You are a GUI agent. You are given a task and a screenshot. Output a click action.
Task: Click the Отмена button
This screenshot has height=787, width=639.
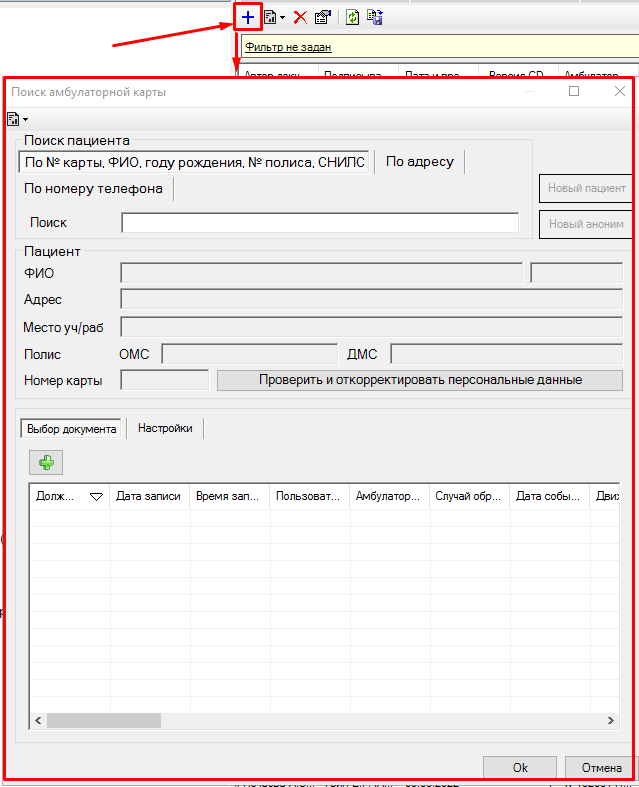(600, 767)
